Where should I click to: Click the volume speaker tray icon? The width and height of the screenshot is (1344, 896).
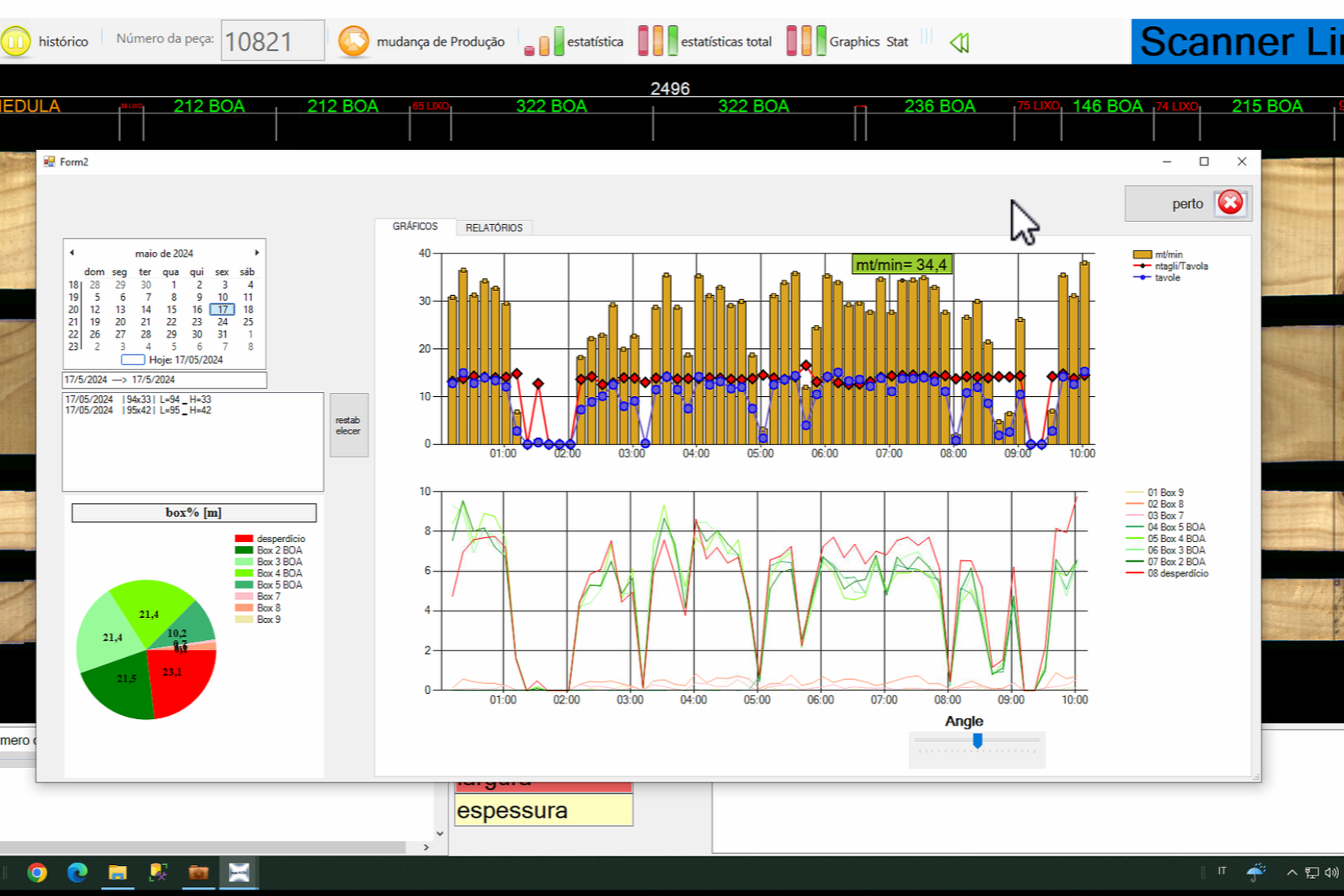click(x=1332, y=873)
